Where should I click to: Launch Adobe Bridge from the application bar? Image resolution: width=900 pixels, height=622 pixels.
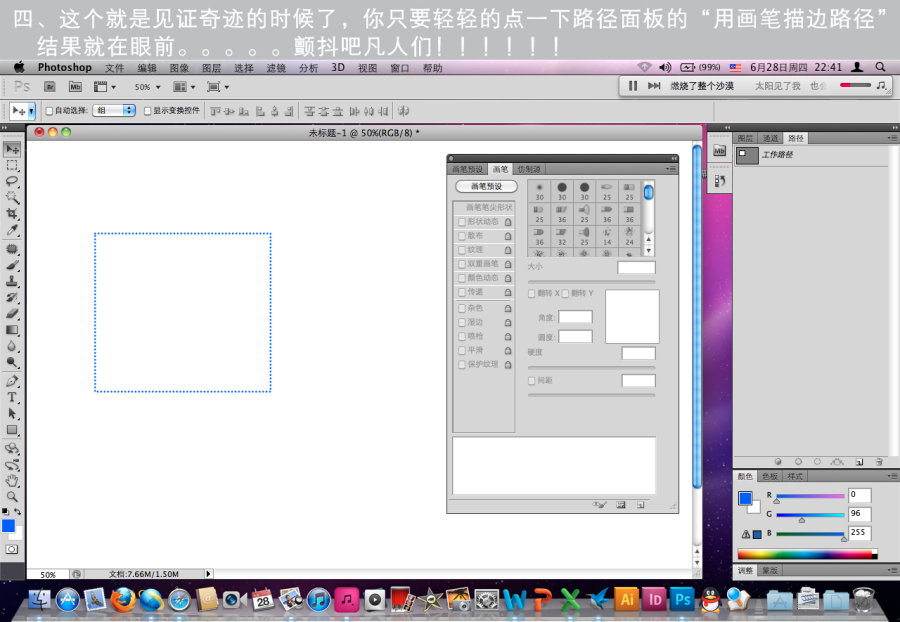coord(50,87)
